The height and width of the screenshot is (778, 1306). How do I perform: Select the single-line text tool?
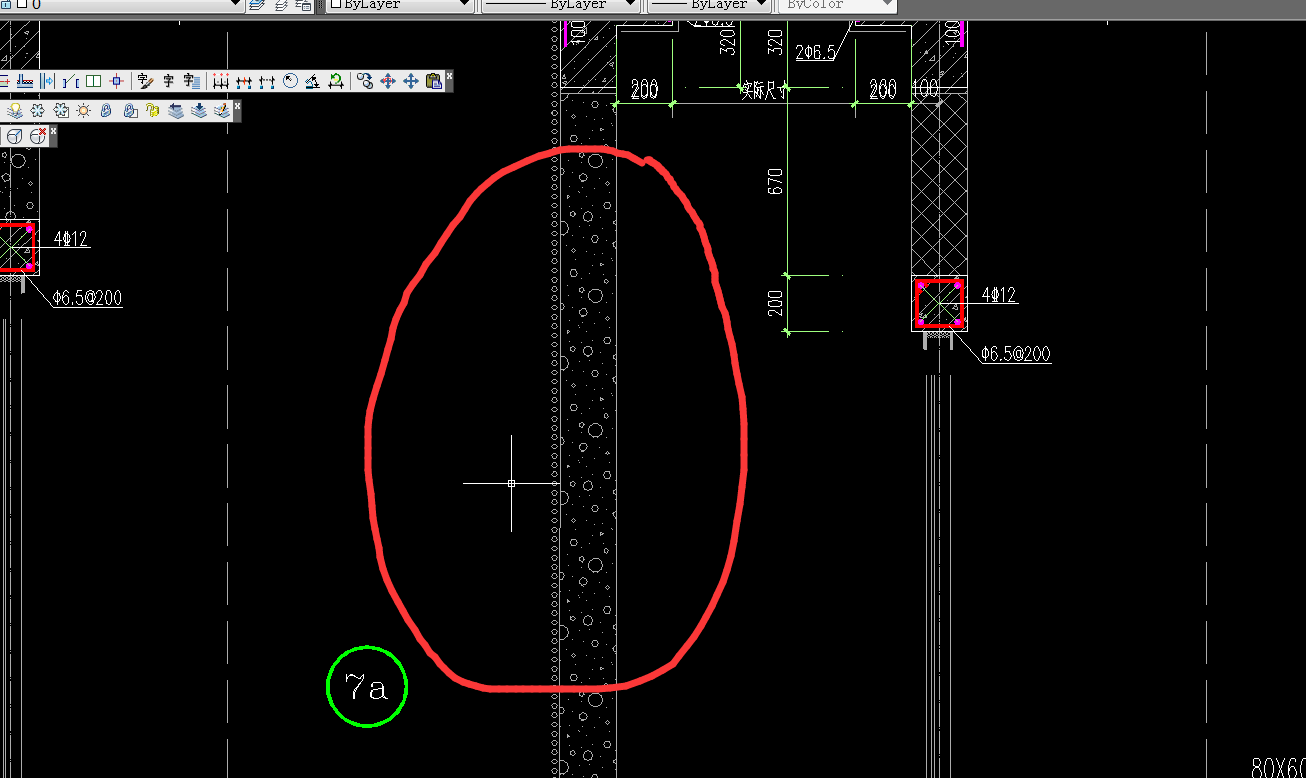(x=168, y=81)
